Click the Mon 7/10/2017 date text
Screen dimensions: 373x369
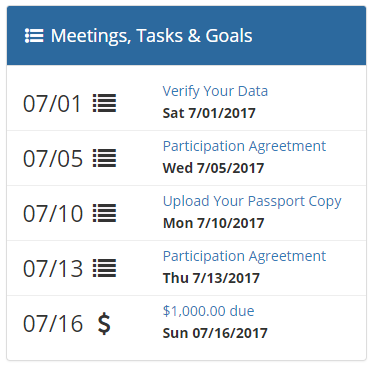click(213, 223)
